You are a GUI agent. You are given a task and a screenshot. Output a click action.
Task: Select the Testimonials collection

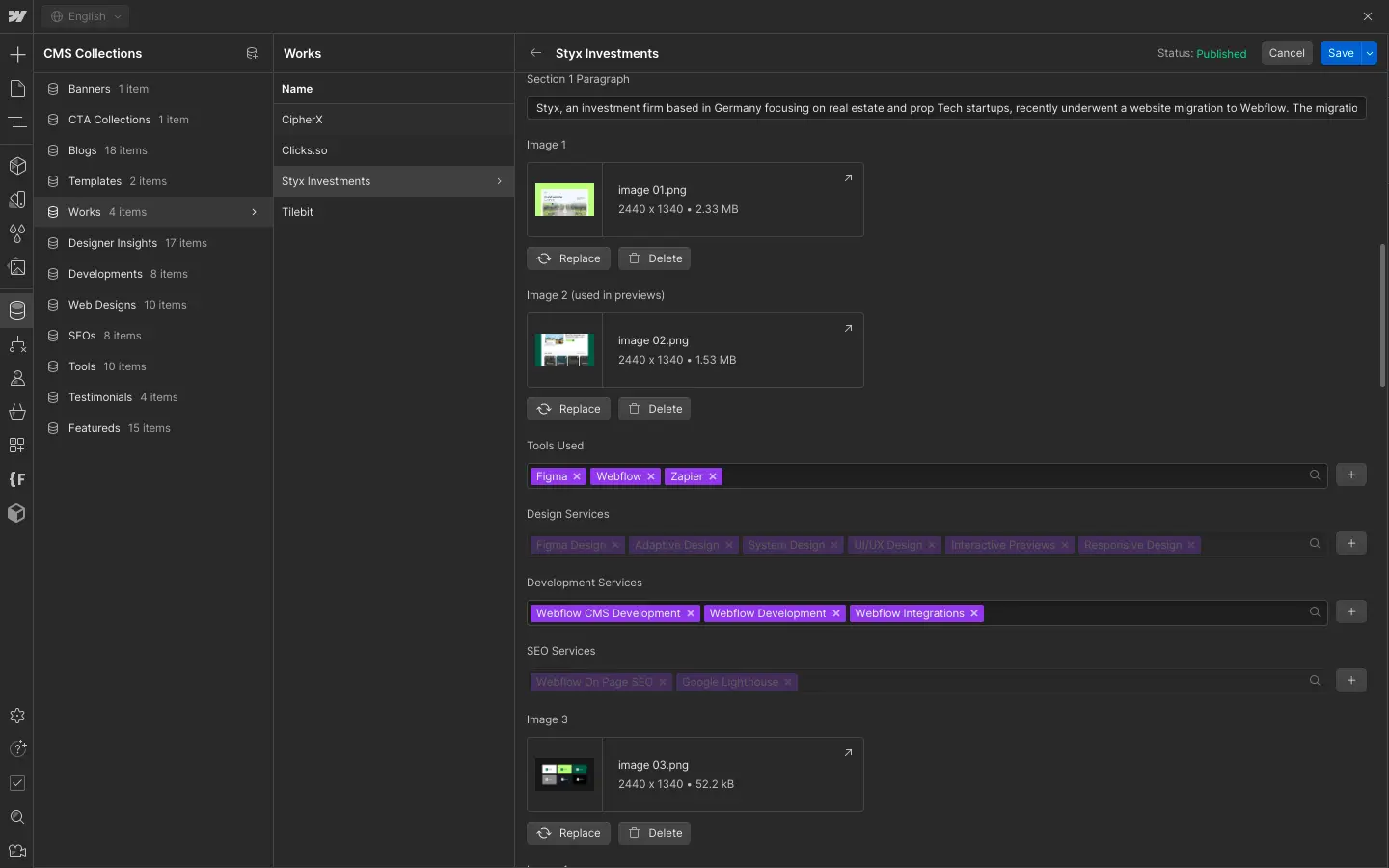[x=100, y=397]
